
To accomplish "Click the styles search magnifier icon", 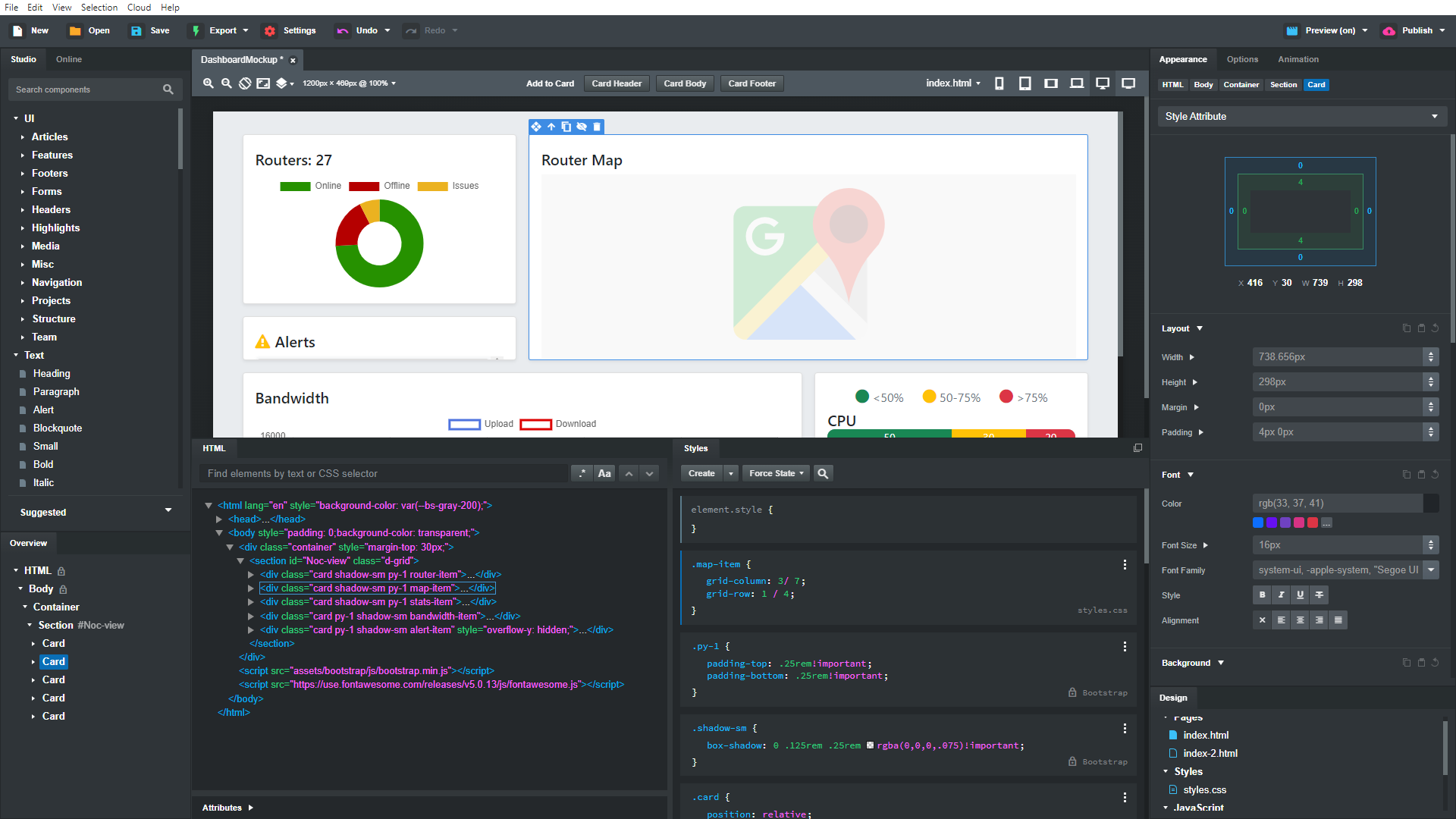I will (823, 473).
